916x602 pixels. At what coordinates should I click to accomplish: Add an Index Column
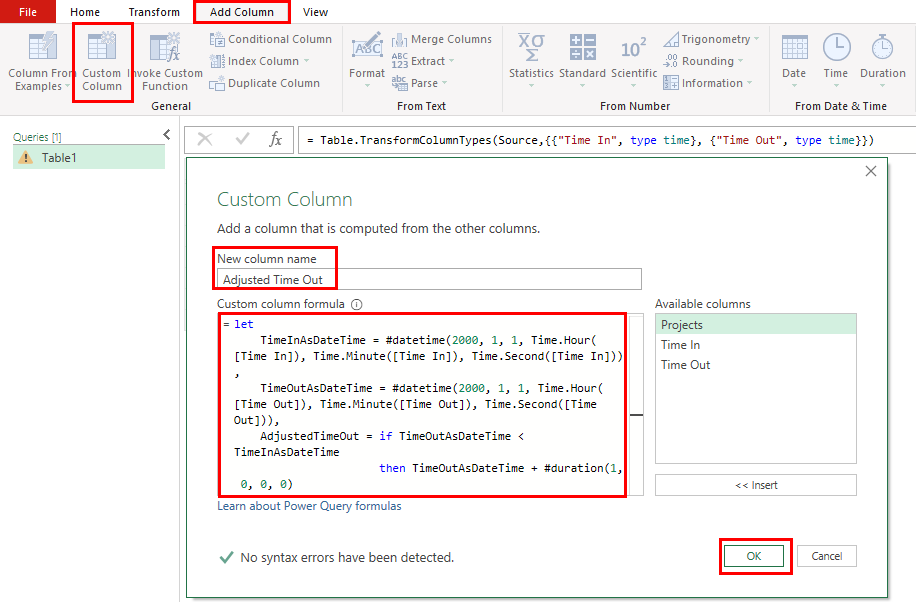[x=255, y=61]
